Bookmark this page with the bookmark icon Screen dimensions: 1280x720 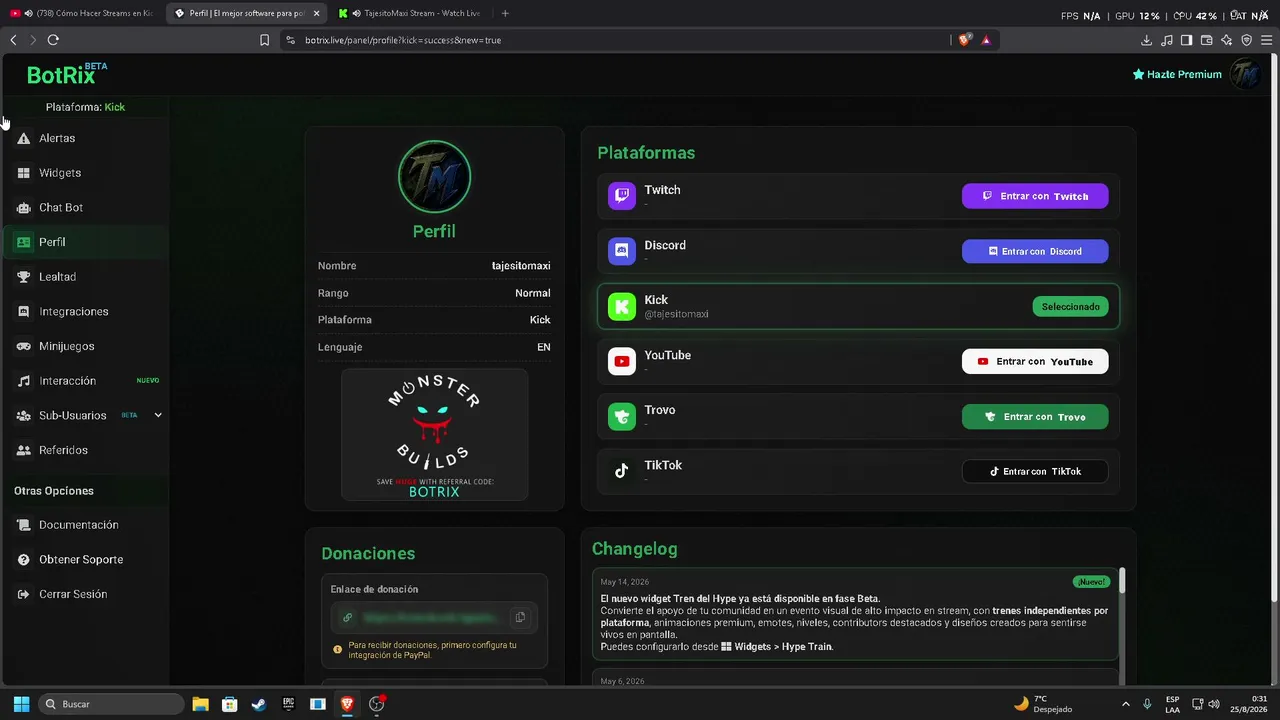pyautogui.click(x=264, y=40)
